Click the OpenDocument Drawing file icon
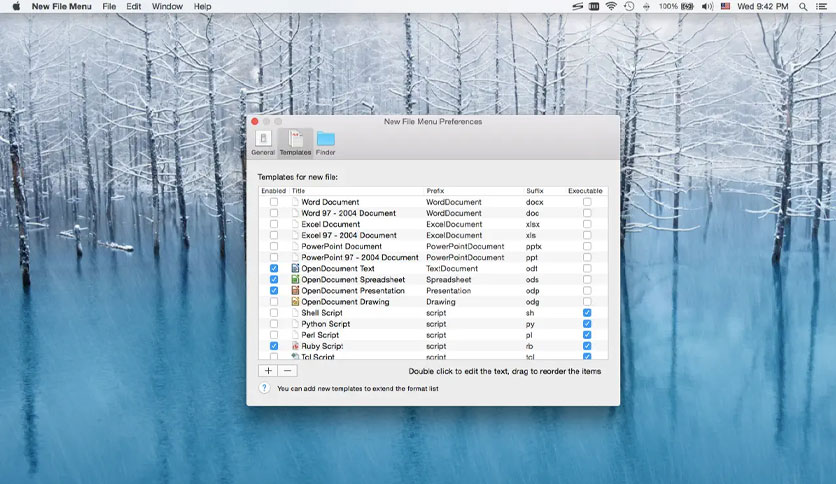836x484 pixels. pyautogui.click(x=295, y=302)
